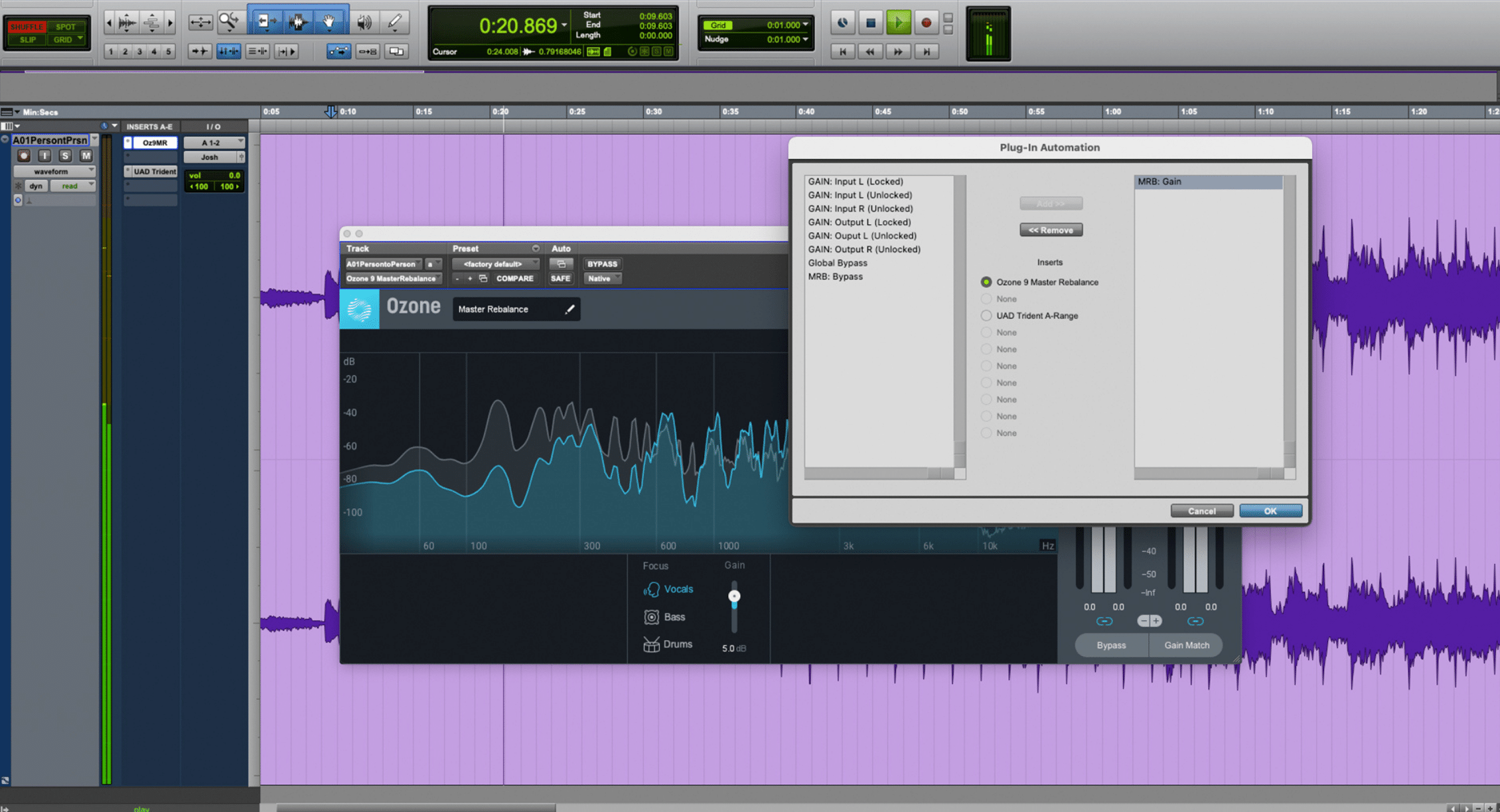
Task: Return to start of session
Action: (x=843, y=51)
